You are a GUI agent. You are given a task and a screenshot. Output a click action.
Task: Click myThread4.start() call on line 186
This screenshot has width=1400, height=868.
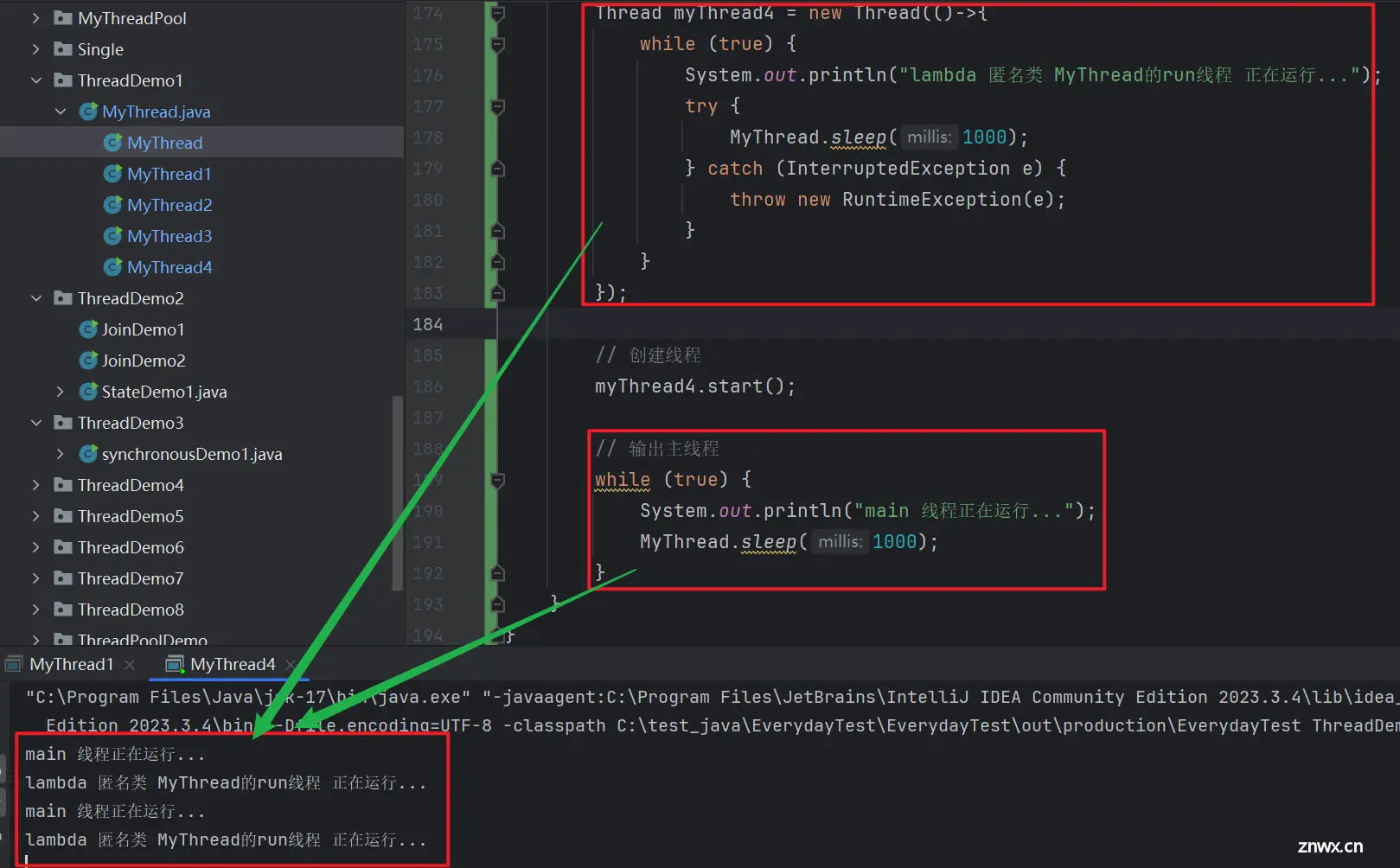tap(694, 386)
